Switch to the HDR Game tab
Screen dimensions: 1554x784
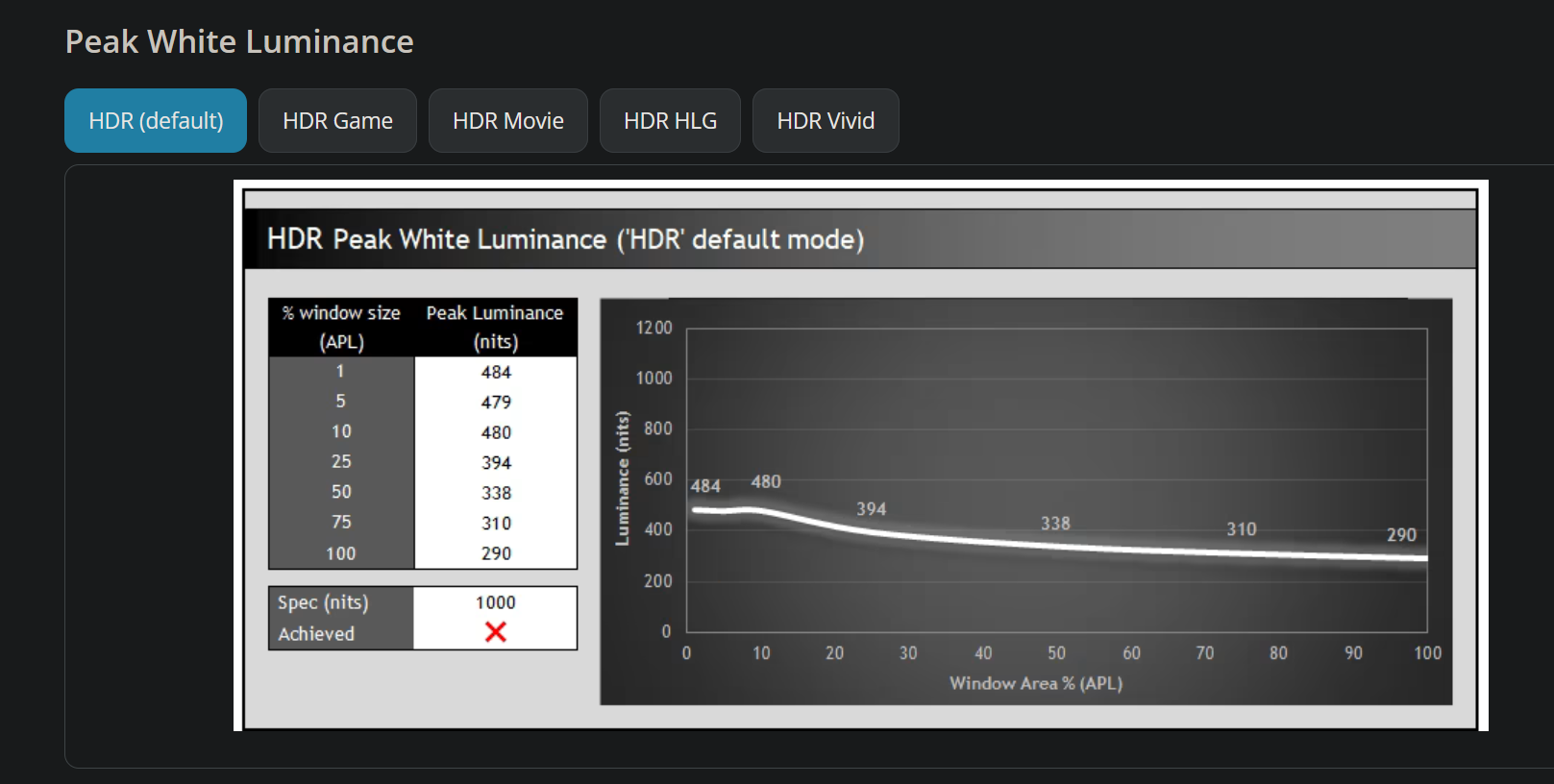click(337, 121)
